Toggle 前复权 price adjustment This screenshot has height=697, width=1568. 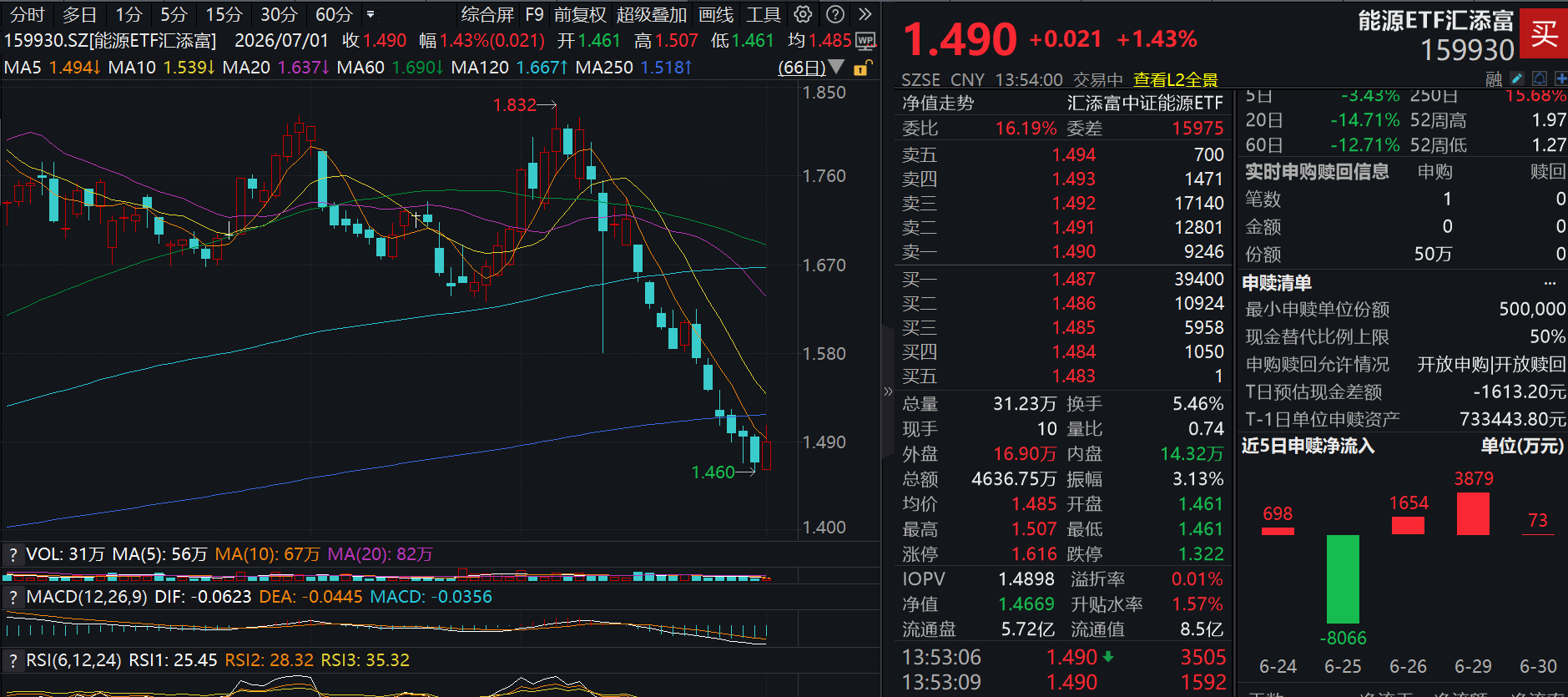[x=580, y=14]
